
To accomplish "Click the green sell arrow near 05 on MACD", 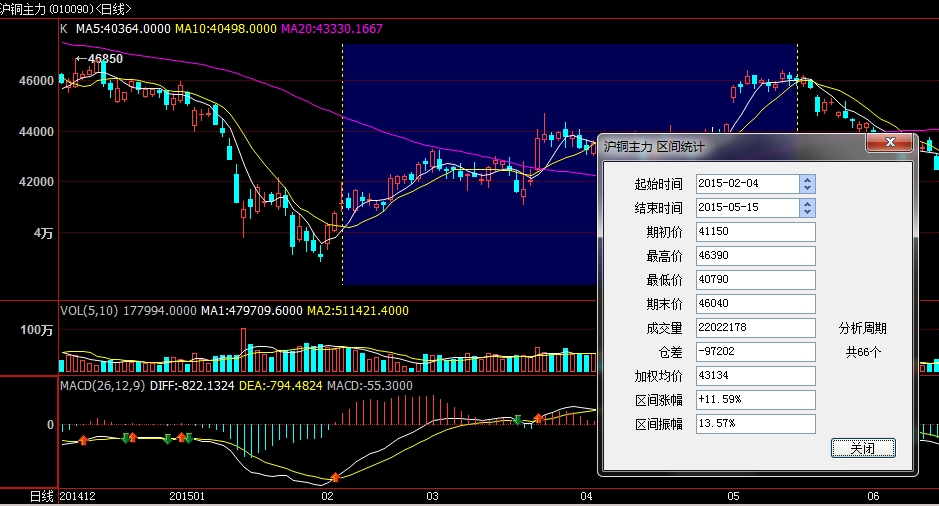I will [518, 420].
